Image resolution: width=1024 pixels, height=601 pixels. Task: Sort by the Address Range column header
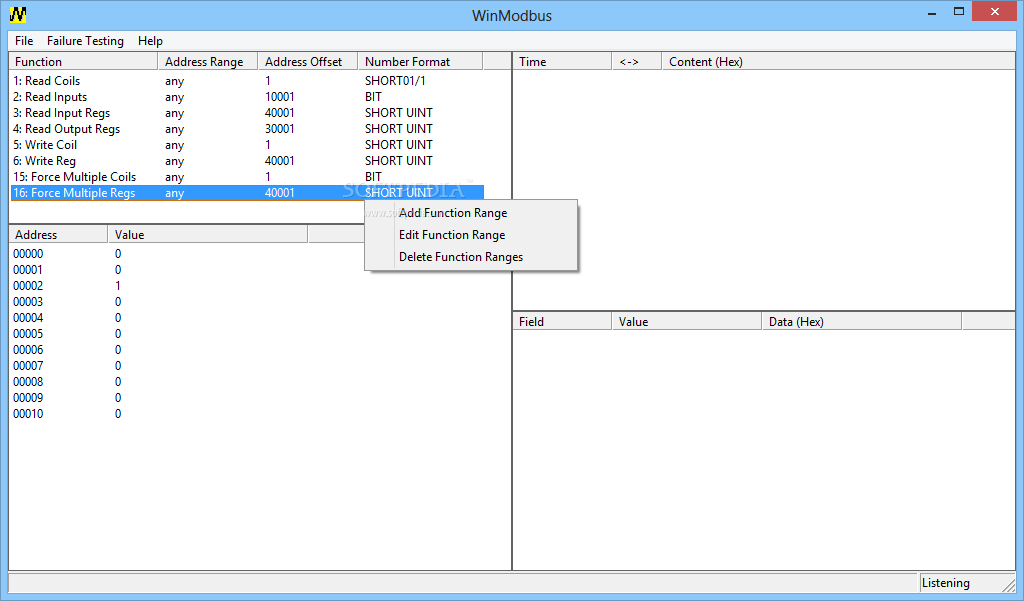point(208,61)
